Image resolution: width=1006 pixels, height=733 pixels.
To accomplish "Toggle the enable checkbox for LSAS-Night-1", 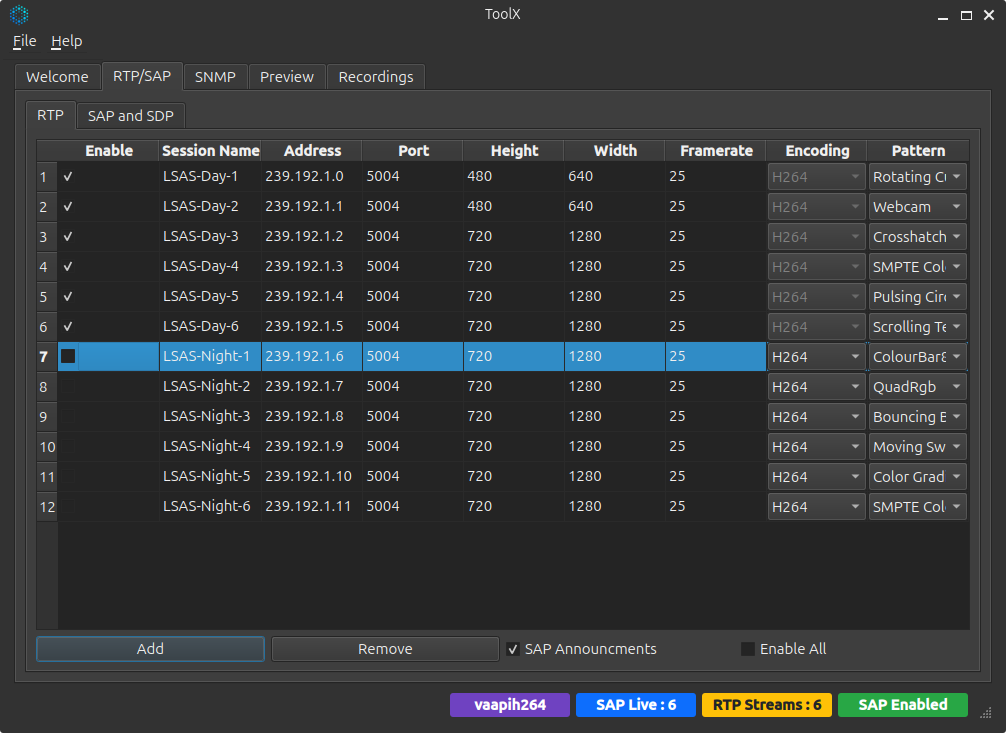I will click(x=69, y=356).
